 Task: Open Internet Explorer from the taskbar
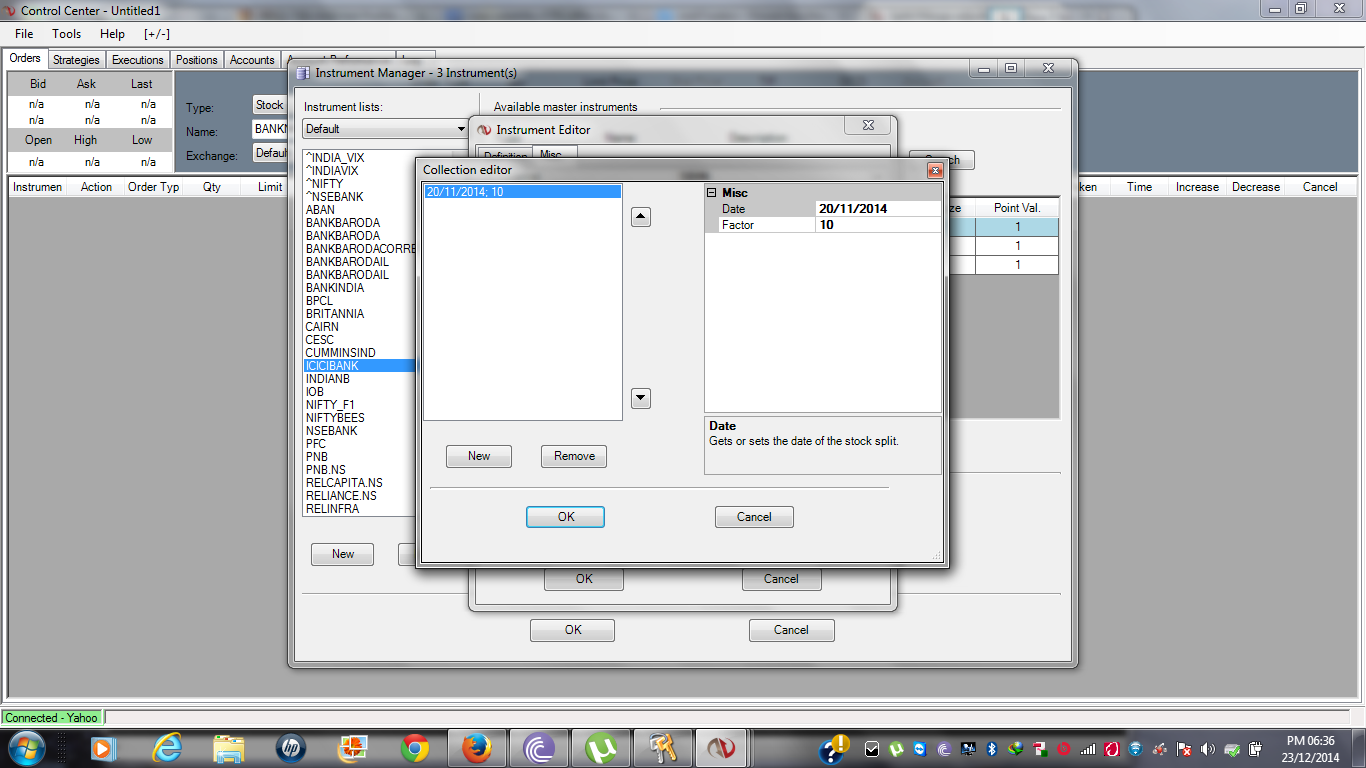pyautogui.click(x=166, y=748)
